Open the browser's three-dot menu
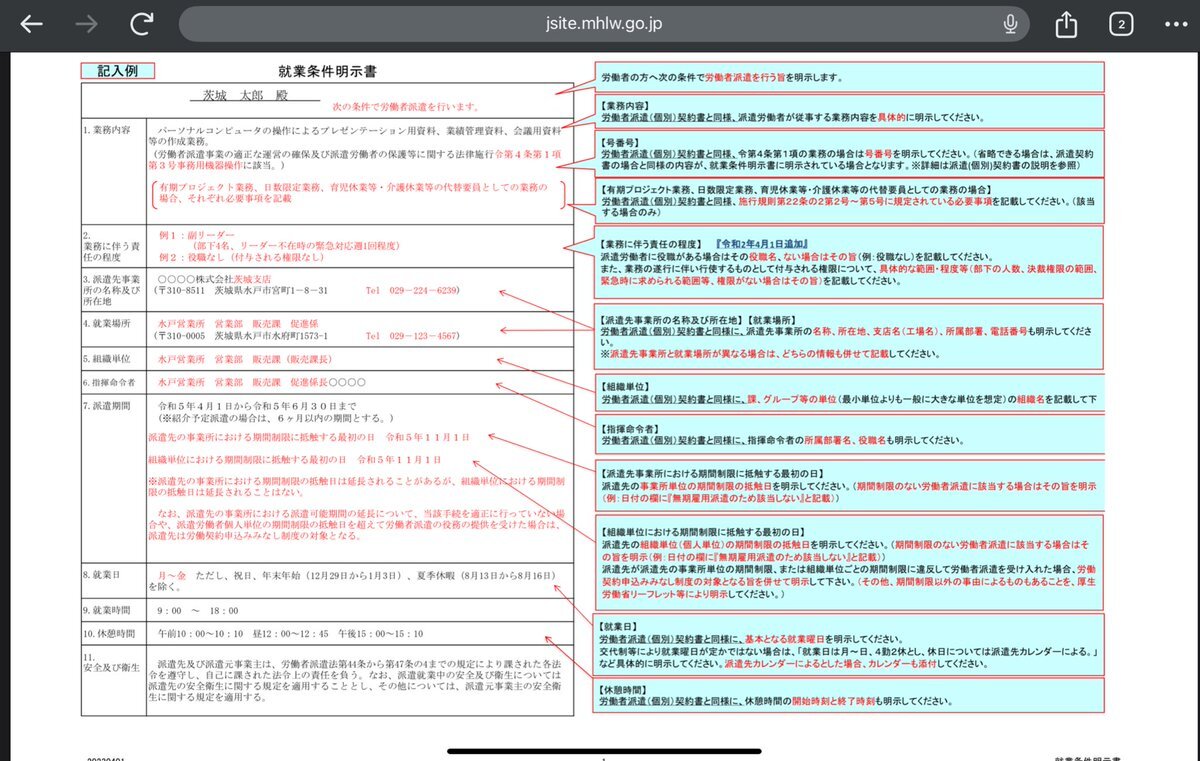Image resolution: width=1200 pixels, height=761 pixels. point(1176,24)
